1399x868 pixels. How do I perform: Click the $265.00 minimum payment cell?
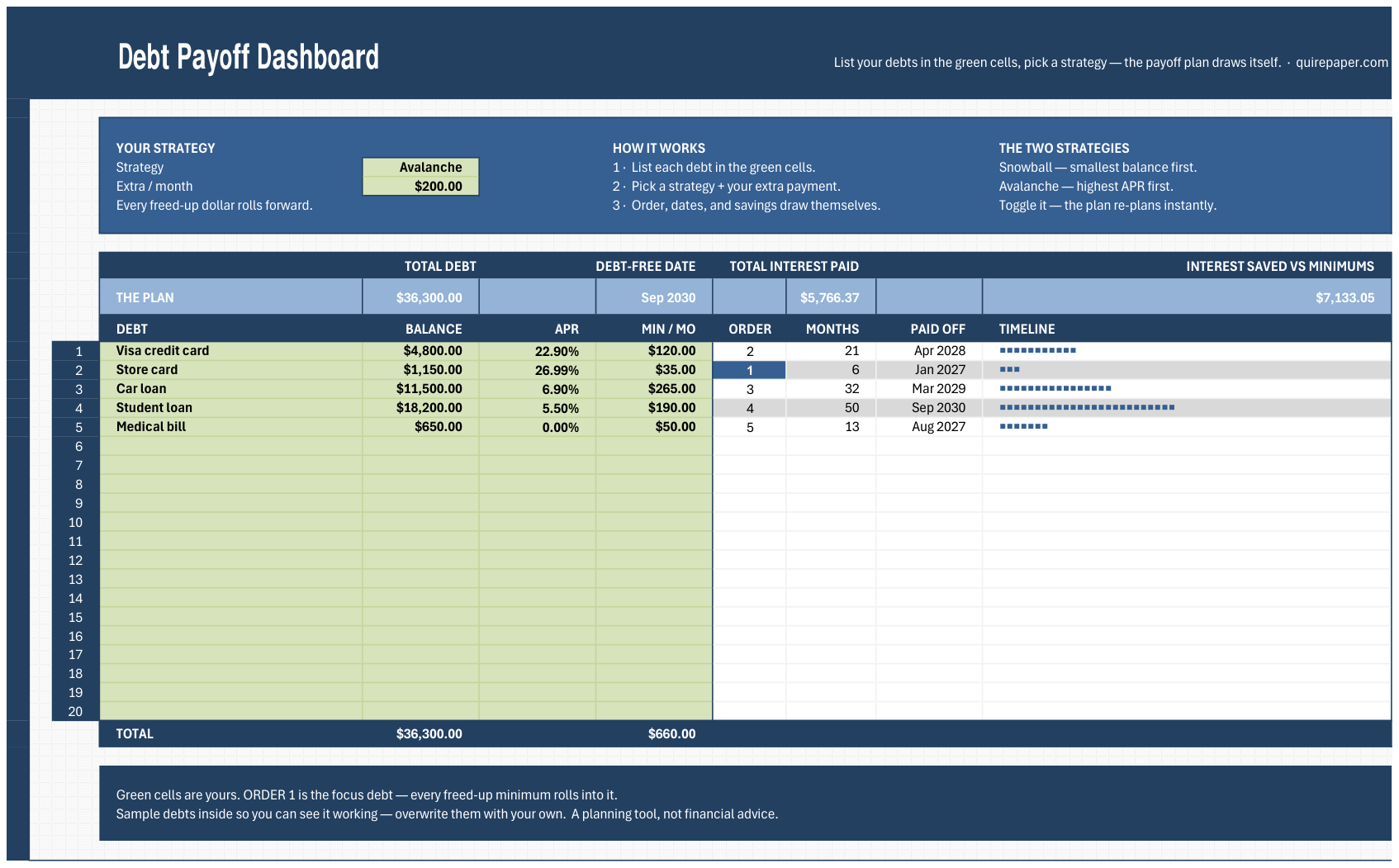tap(654, 389)
